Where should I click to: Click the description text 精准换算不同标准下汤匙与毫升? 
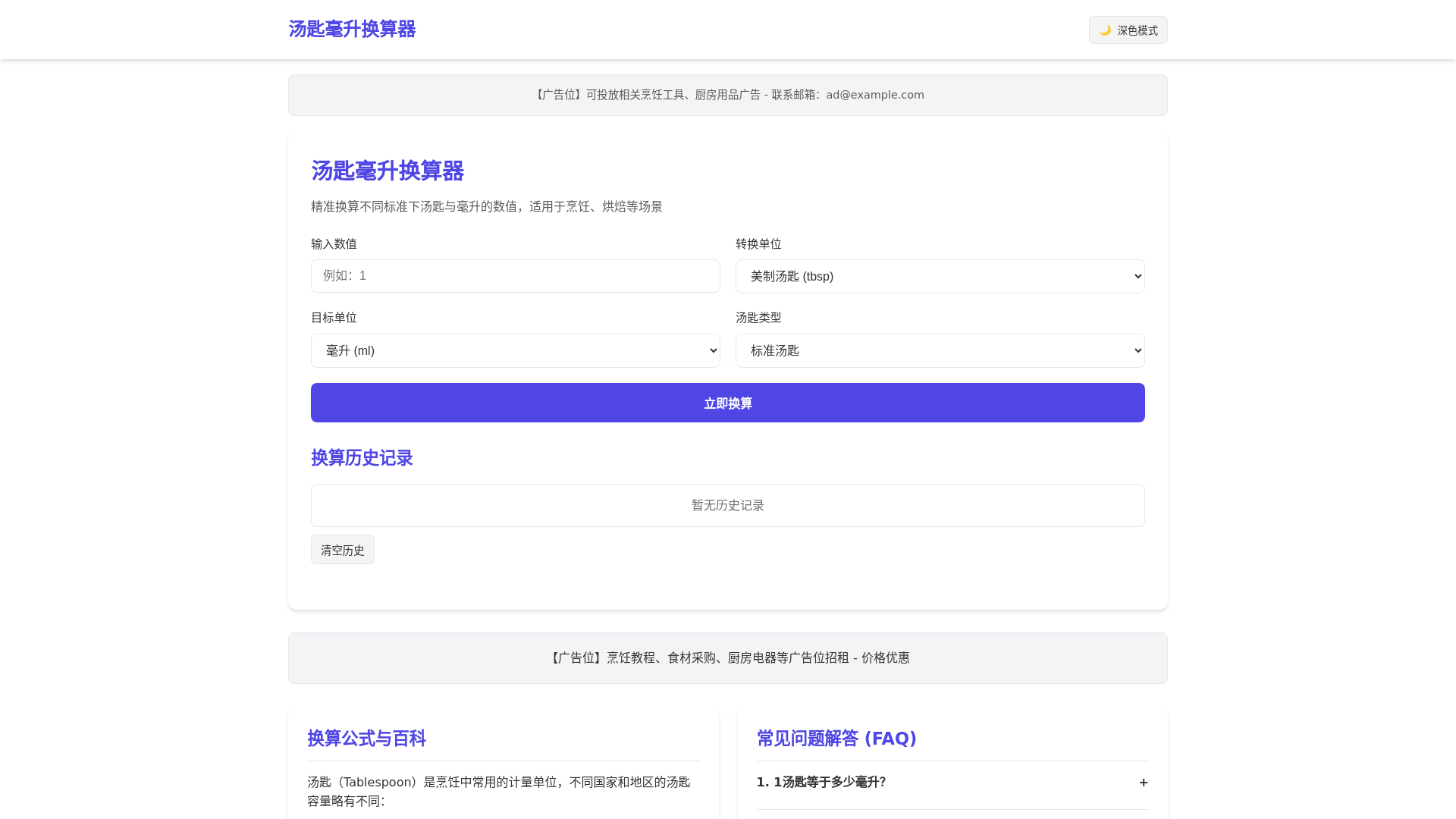[487, 207]
